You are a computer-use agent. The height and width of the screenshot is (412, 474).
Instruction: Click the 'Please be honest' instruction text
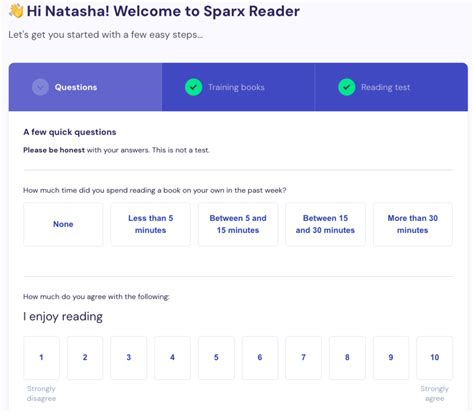click(x=116, y=150)
